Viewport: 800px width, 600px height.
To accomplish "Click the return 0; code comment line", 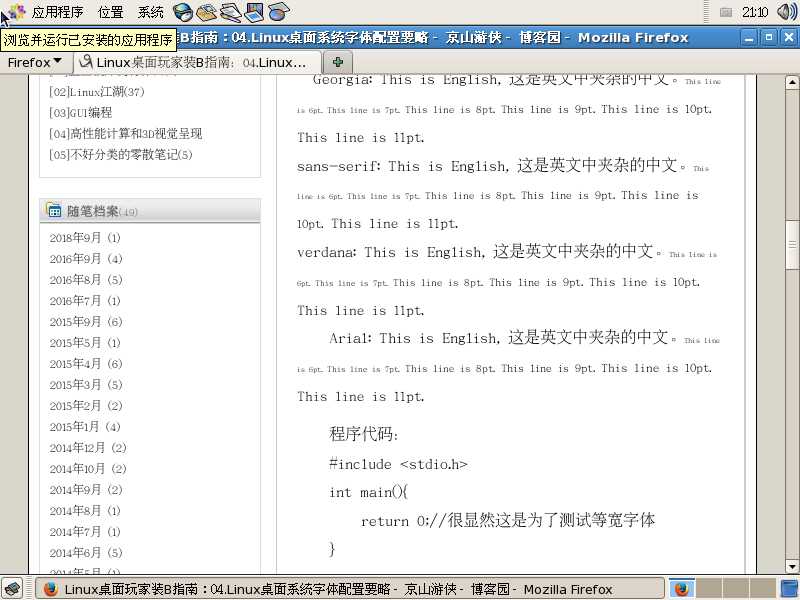I will point(508,520).
